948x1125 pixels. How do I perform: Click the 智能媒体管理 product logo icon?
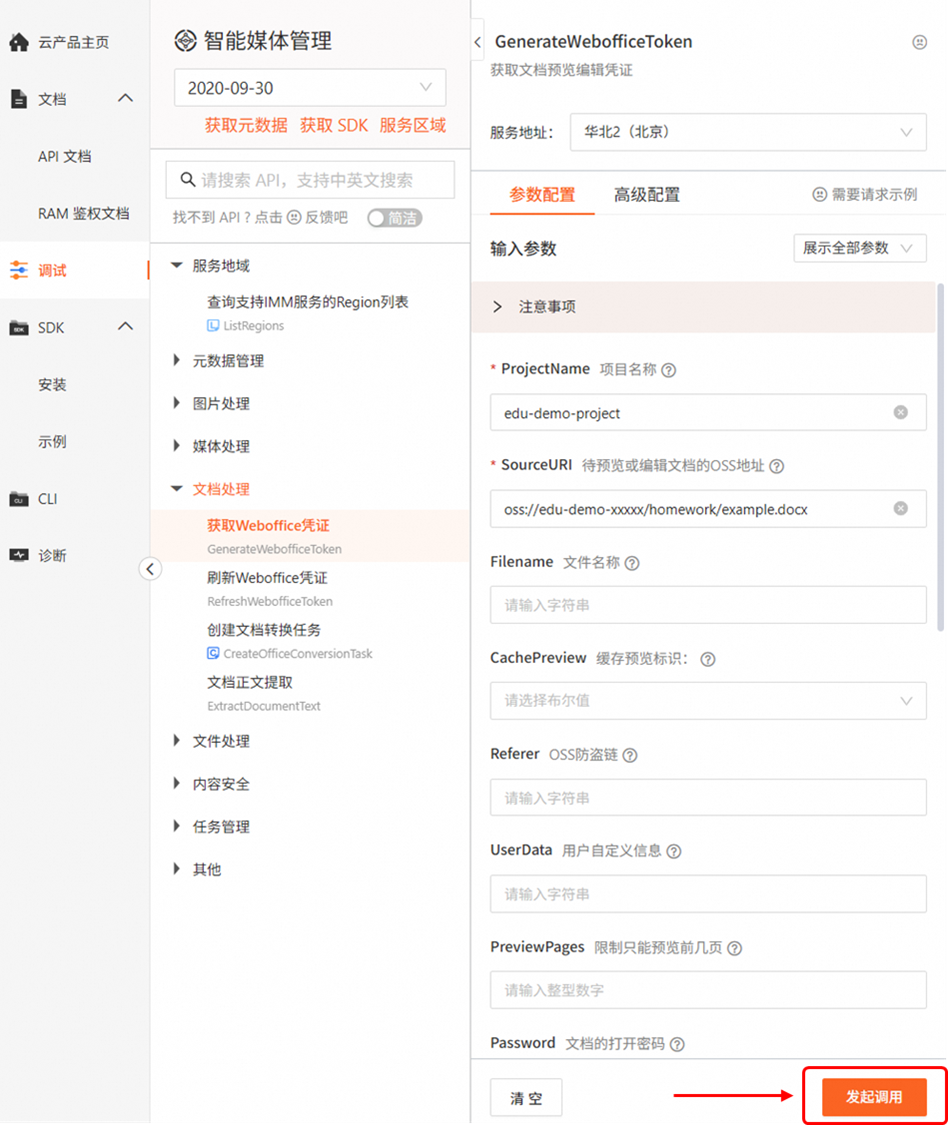pyautogui.click(x=186, y=41)
